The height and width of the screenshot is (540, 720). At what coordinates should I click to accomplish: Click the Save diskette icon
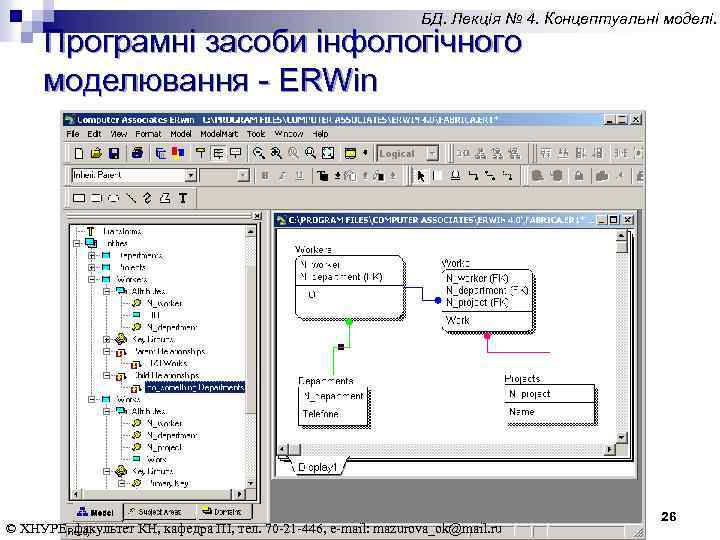[x=113, y=153]
